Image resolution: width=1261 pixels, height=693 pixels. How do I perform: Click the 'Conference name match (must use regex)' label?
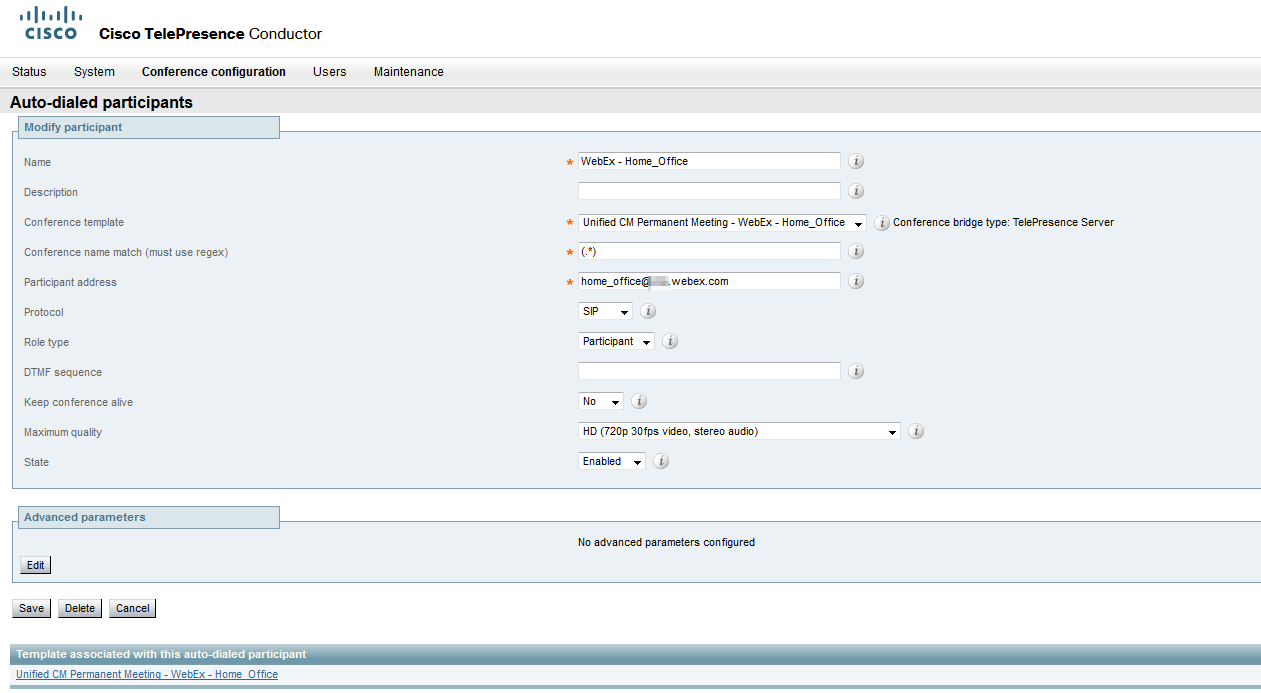click(x=126, y=252)
